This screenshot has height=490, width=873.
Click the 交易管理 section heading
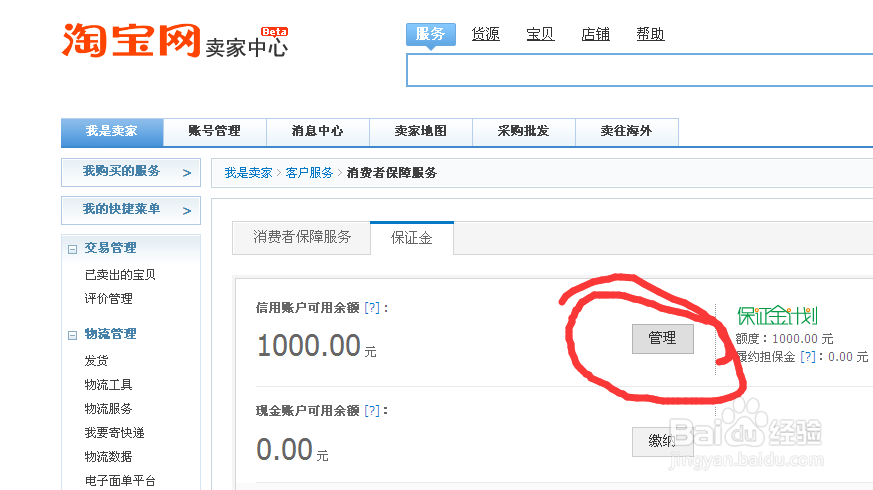(x=110, y=248)
